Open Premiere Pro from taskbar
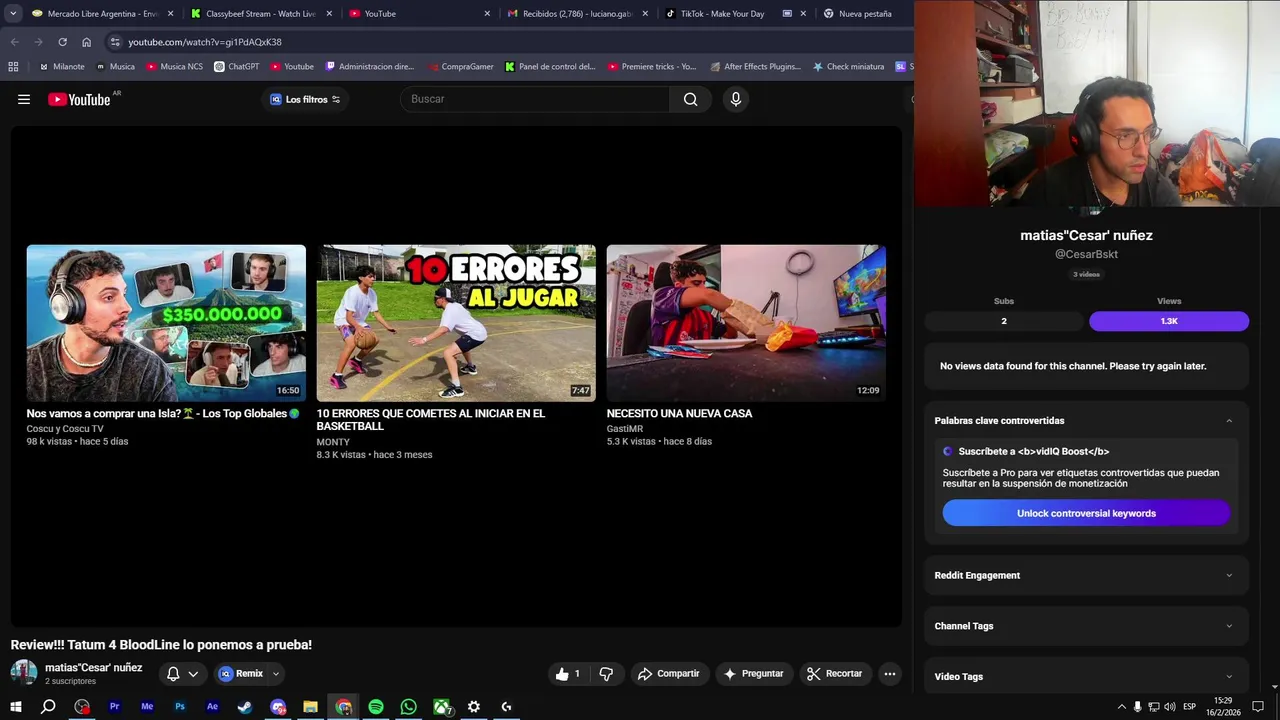 coord(114,707)
